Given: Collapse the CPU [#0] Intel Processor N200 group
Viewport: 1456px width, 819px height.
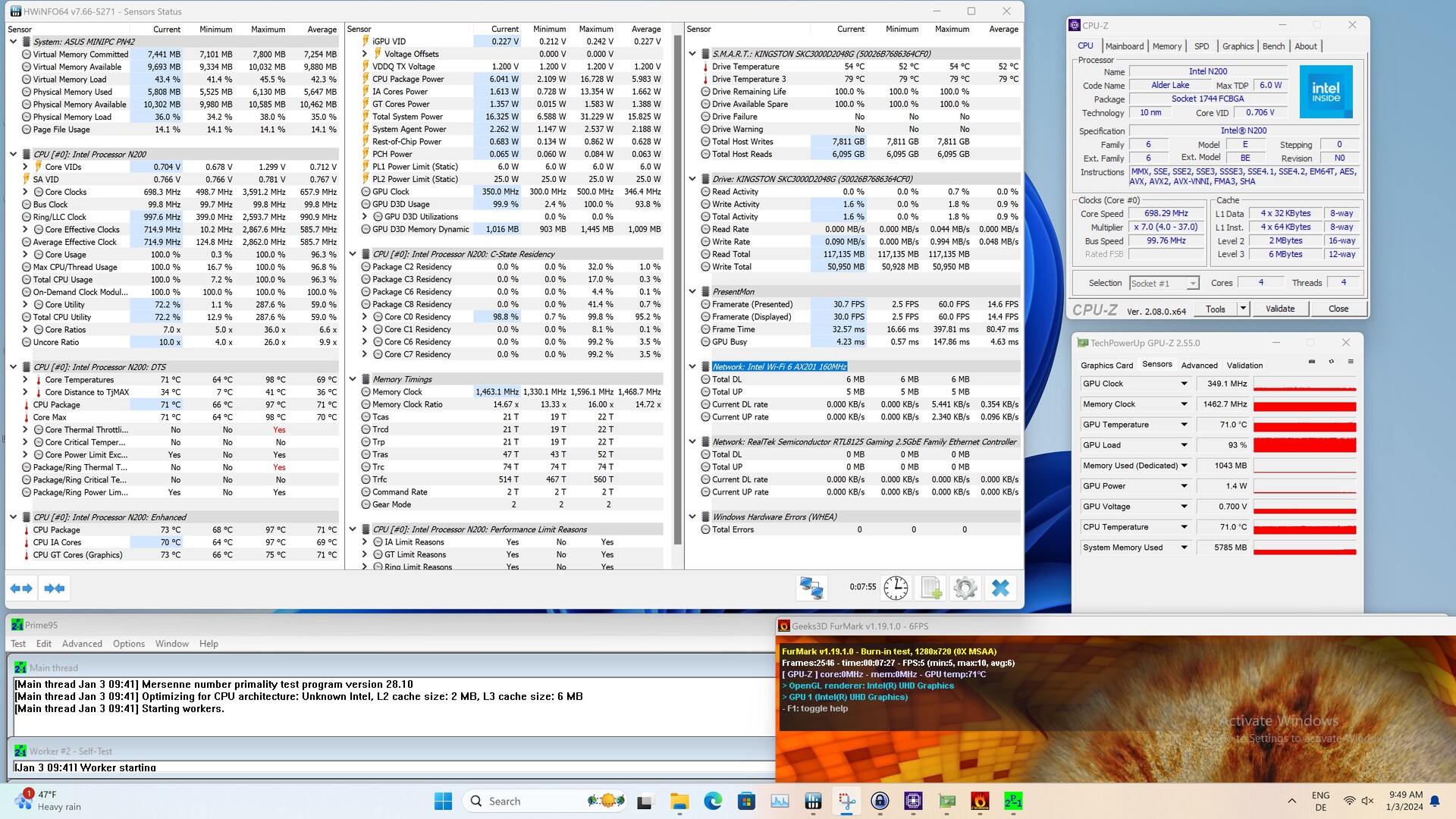Looking at the screenshot, I should tap(13, 154).
